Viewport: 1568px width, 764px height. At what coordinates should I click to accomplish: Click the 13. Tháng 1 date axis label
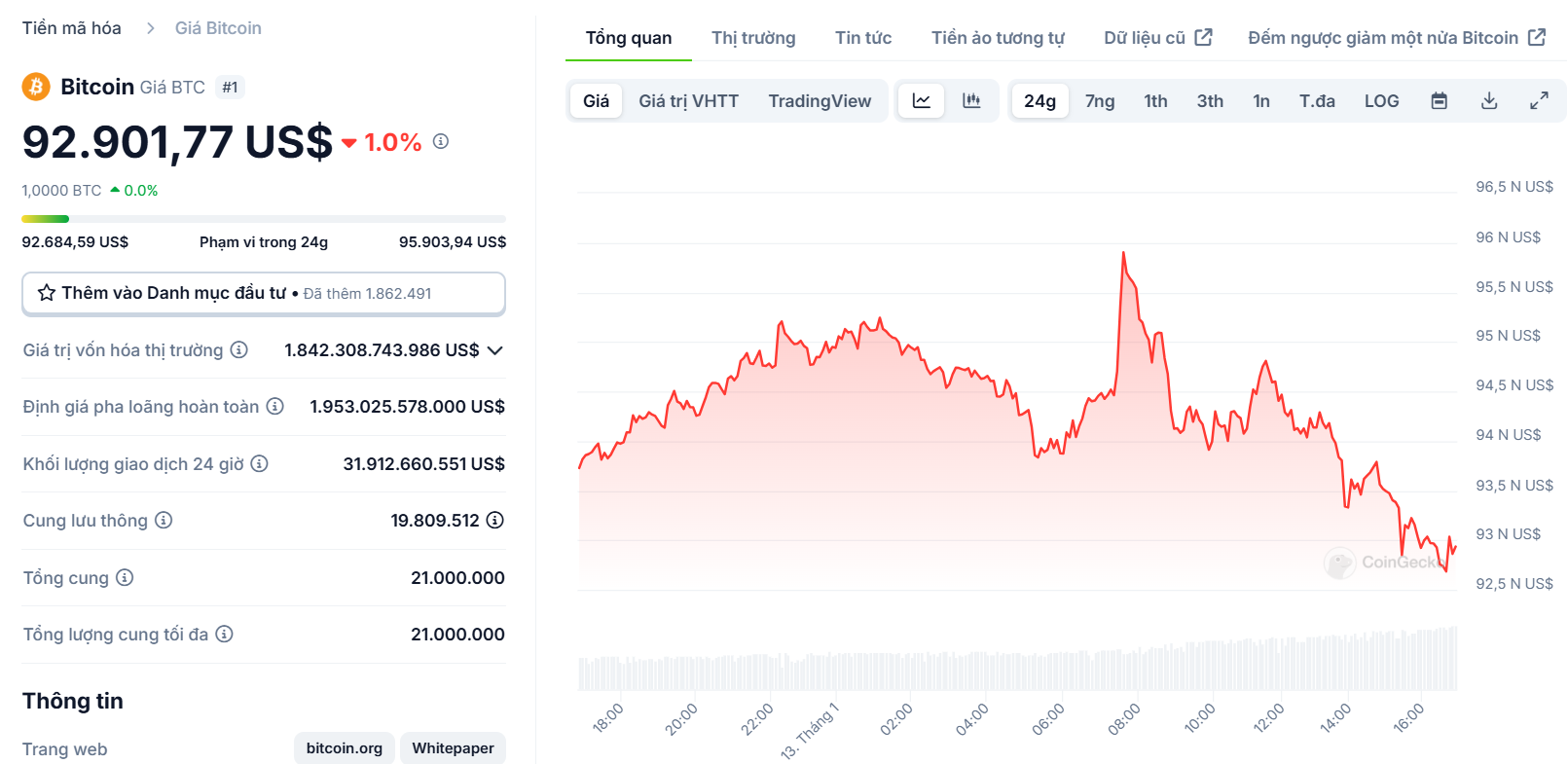pos(810,730)
